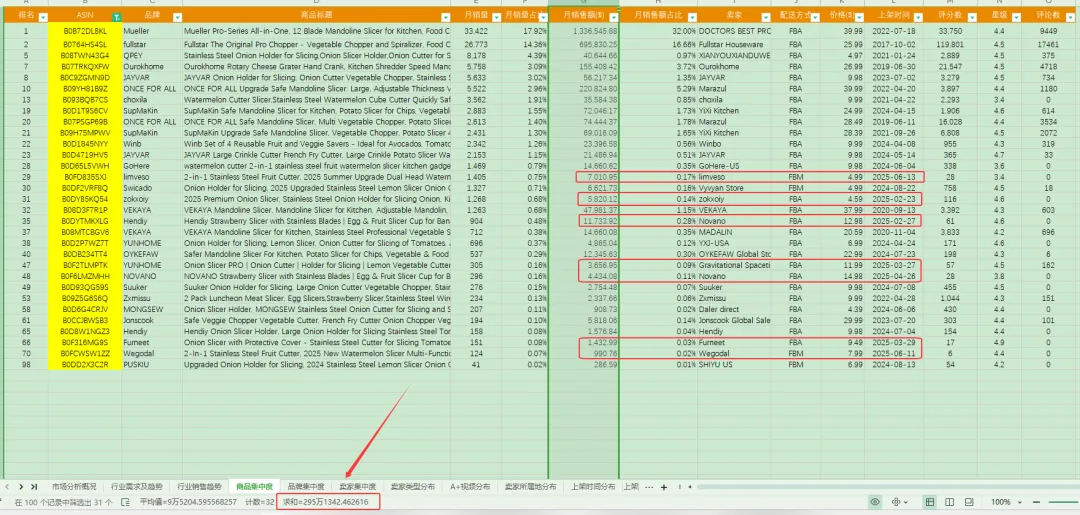Select seller cell DOCTORS BEST PRC
1080x515 pixels.
coord(734,31)
